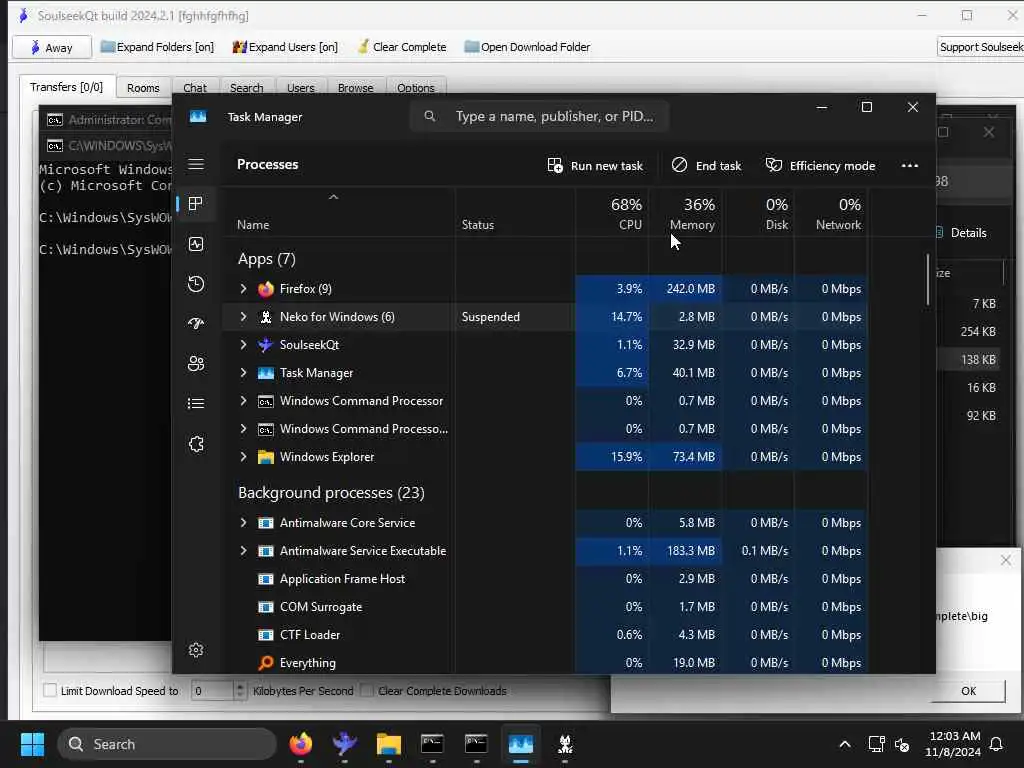
Task: Toggle Away status in SoulseekQt
Action: (x=52, y=48)
